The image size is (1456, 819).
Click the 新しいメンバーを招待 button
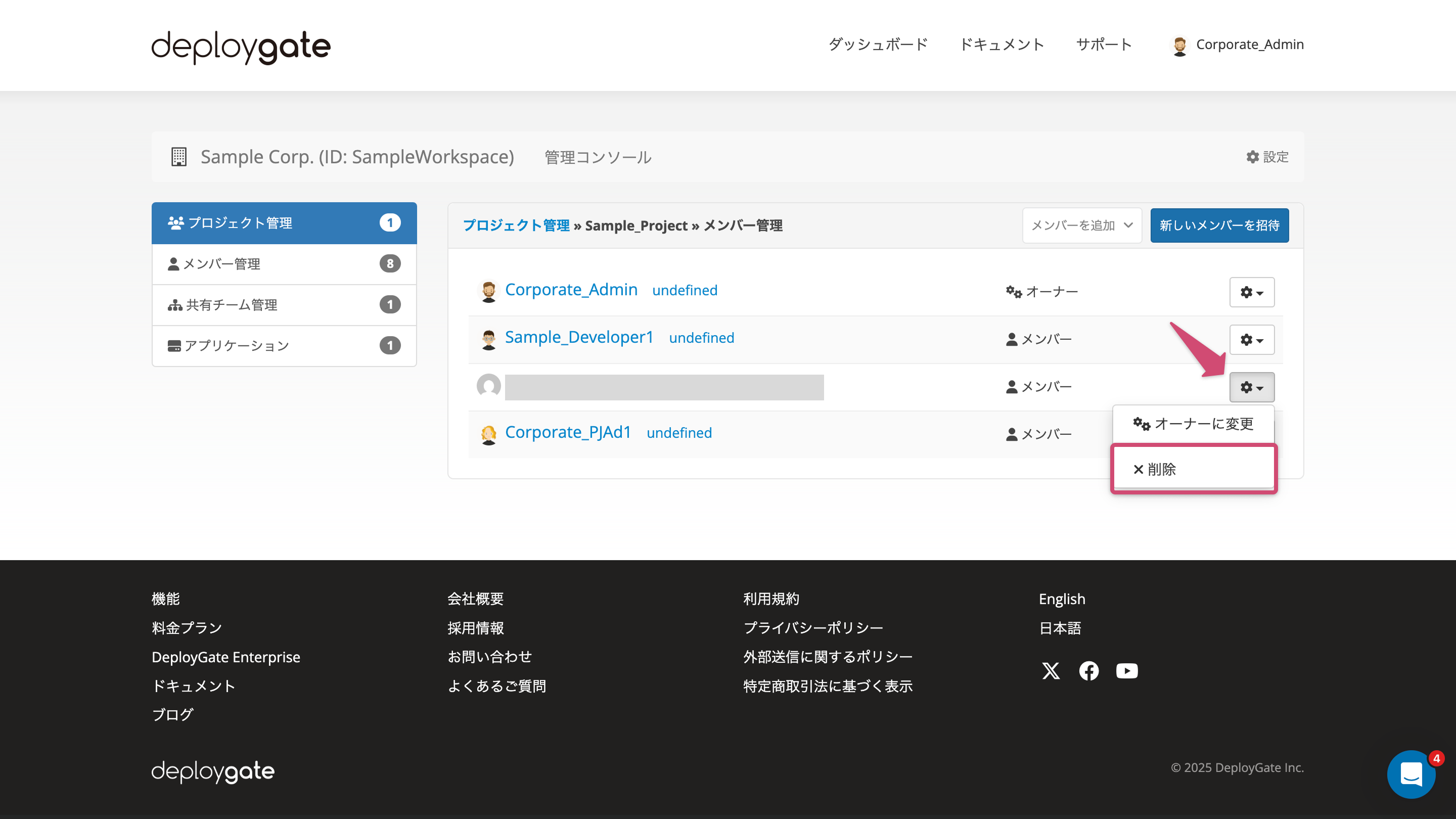coord(1219,225)
